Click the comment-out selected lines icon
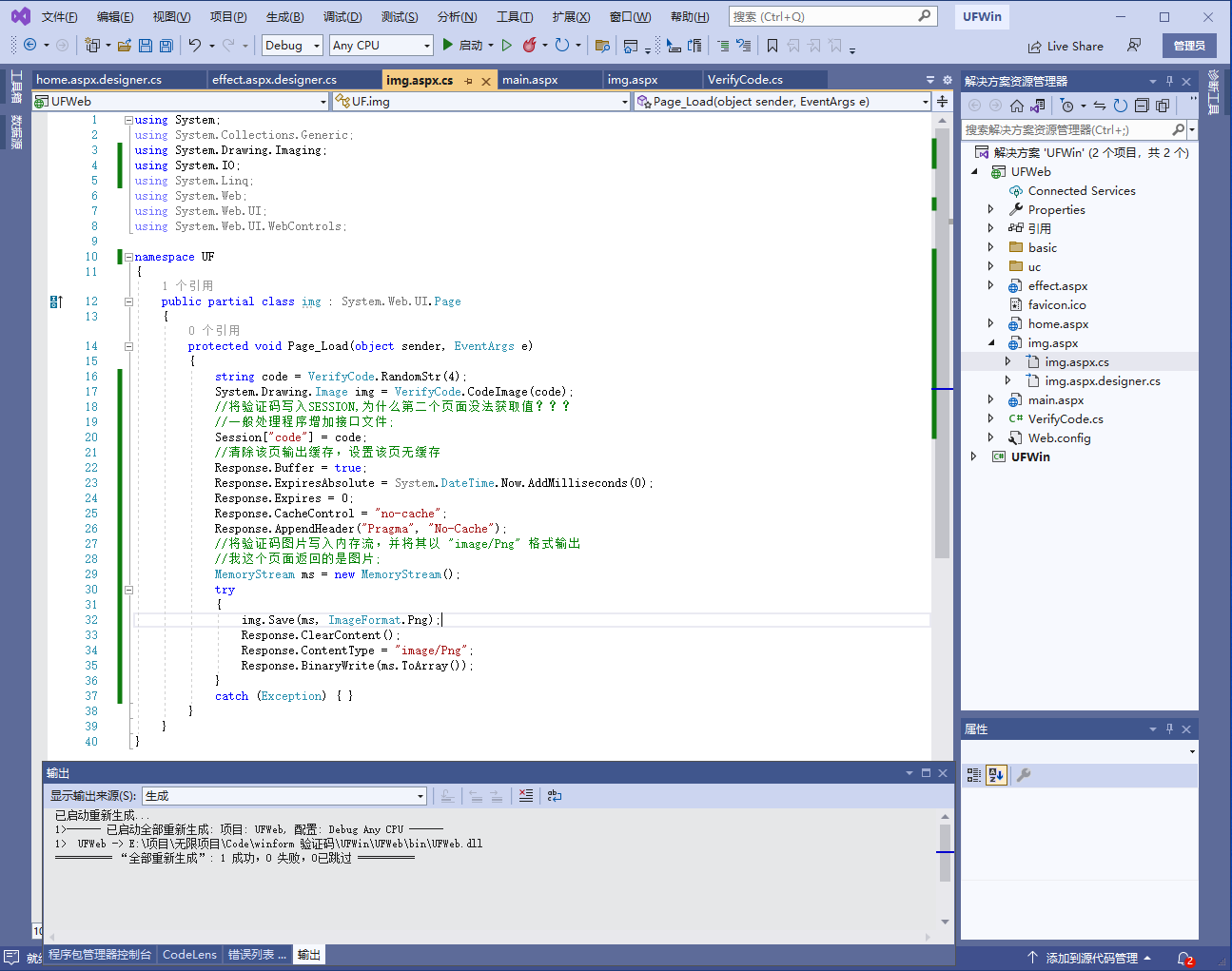This screenshot has height=971, width=1232. point(723,45)
